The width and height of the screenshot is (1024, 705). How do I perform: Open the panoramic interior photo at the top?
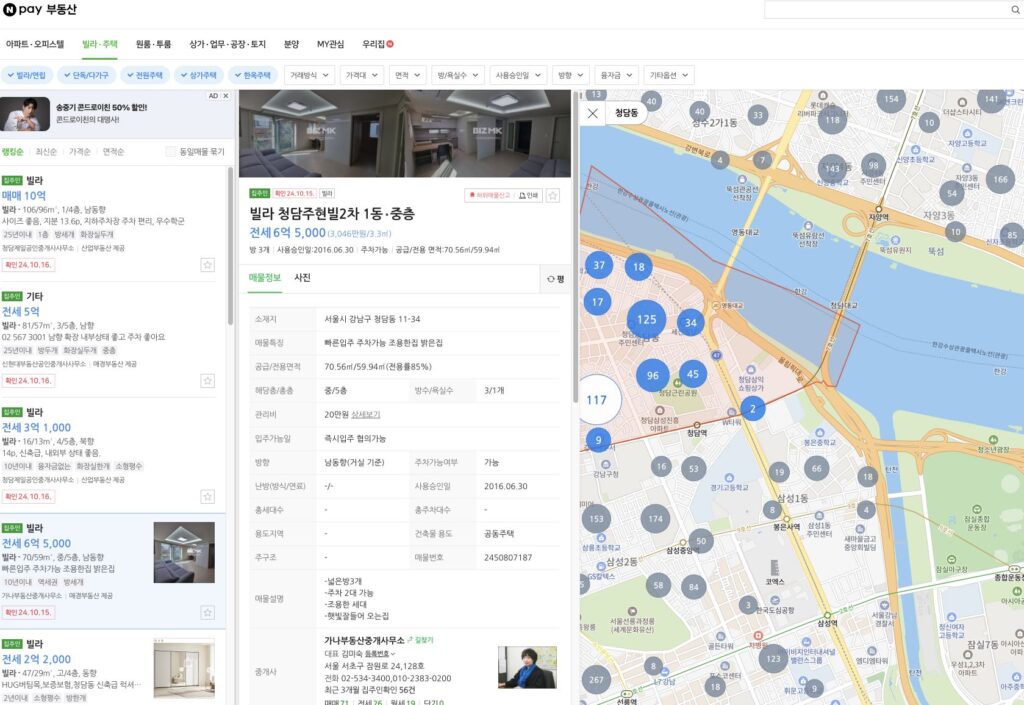point(405,133)
